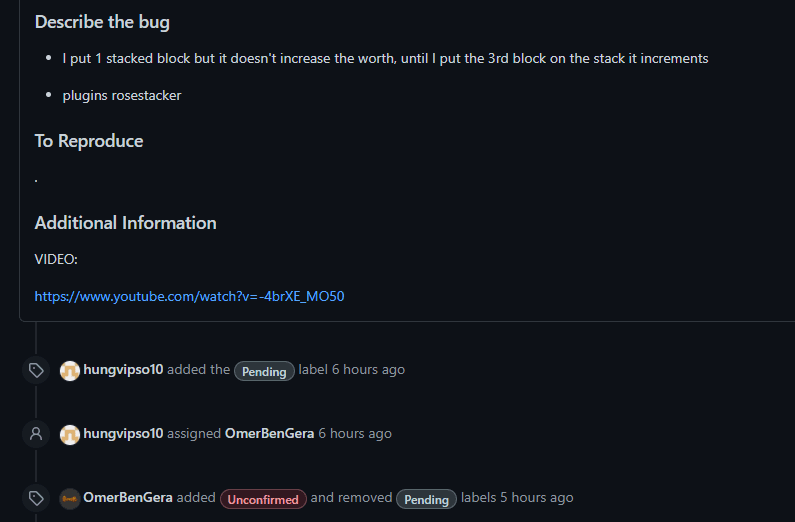Click the "Additional Information" heading
This screenshot has width=795, height=522.
pyautogui.click(x=125, y=223)
